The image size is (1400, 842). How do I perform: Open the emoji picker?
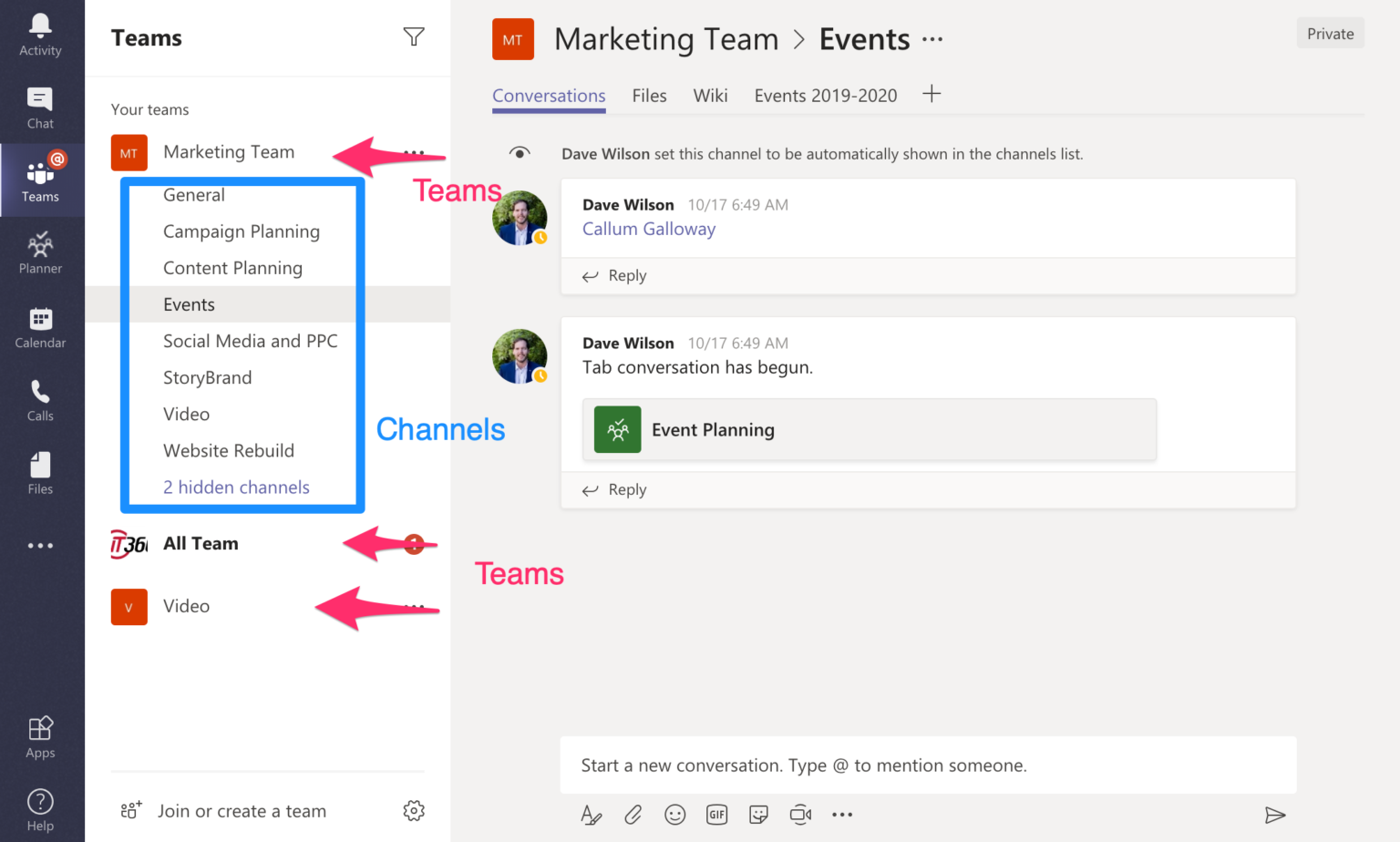675,815
